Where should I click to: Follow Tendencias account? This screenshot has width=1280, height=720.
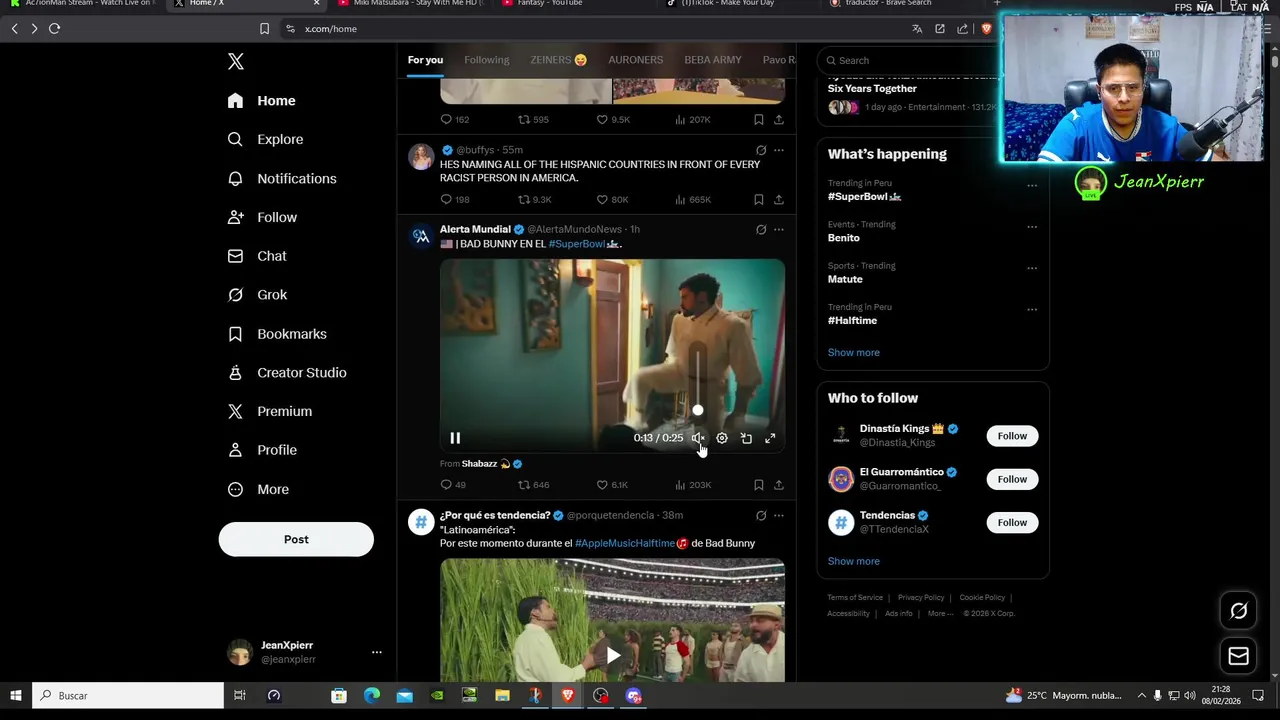coord(1012,522)
